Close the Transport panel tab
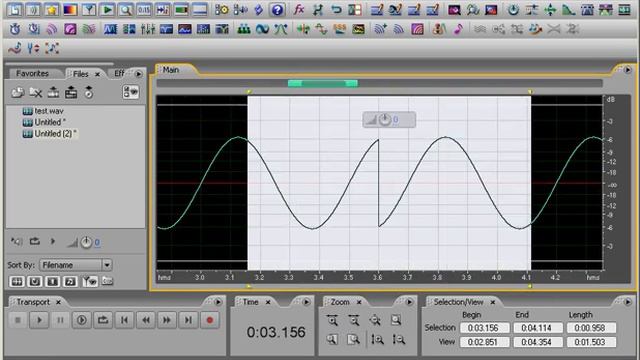 [x=58, y=302]
